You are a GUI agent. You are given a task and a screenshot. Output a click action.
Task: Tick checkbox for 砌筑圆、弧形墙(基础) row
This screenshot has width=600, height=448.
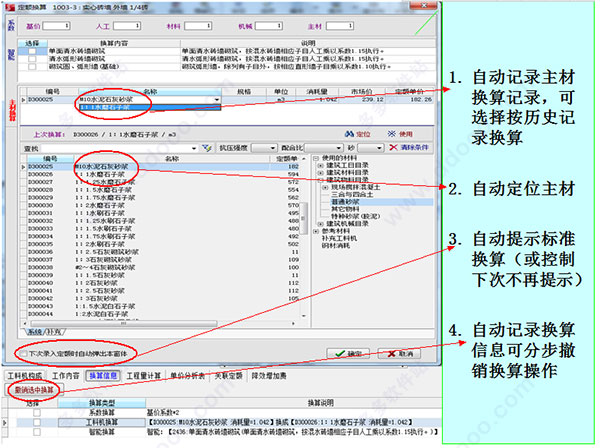[32, 67]
